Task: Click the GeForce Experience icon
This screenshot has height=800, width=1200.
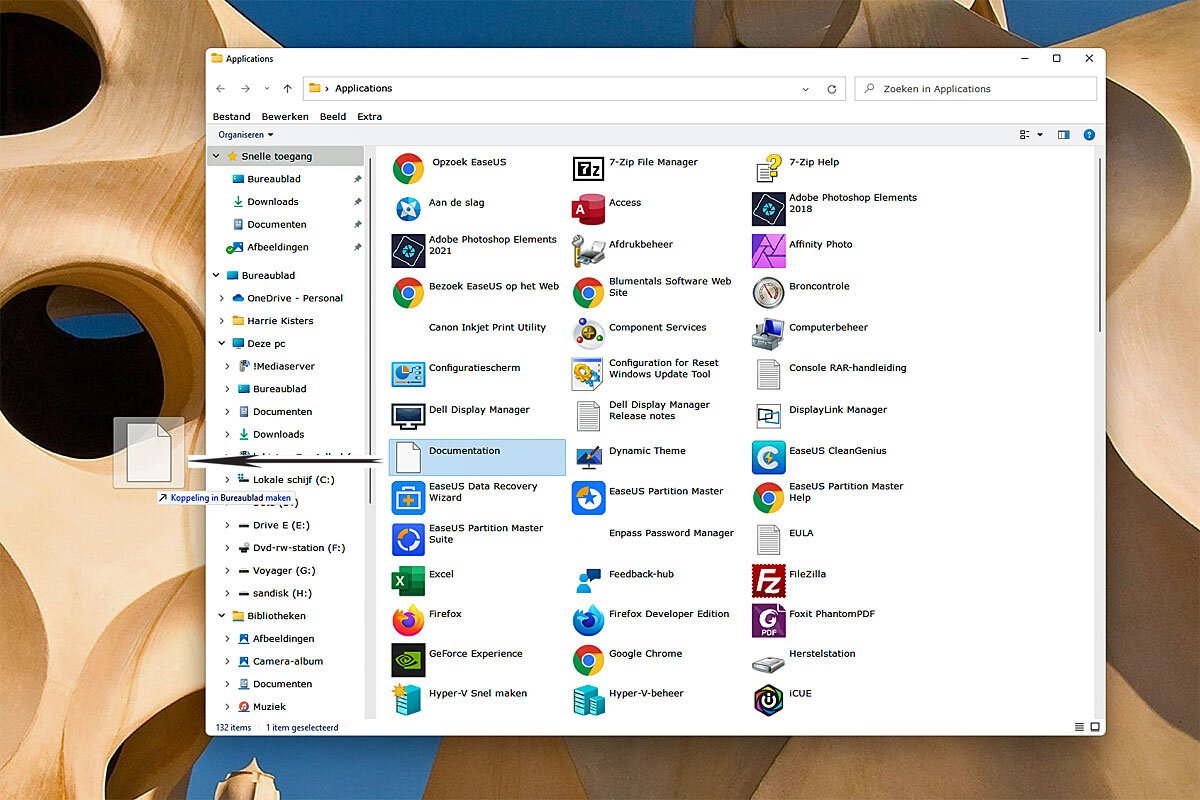Action: [408, 660]
